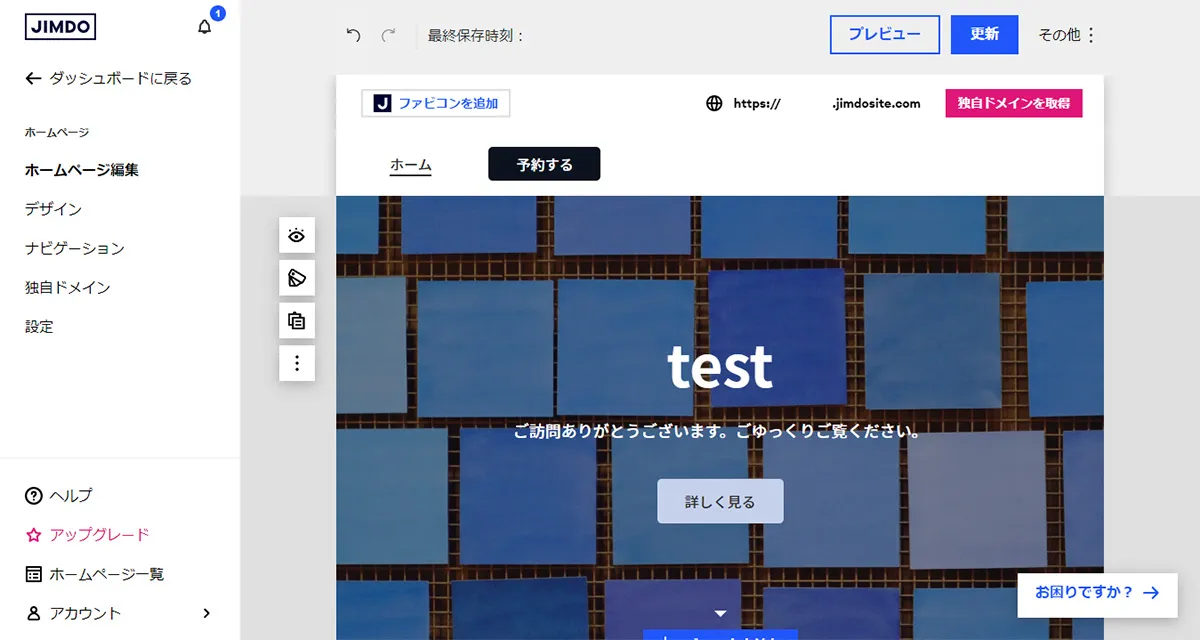Click the 詳しく見る button on the hero image
The image size is (1200, 640).
point(720,500)
